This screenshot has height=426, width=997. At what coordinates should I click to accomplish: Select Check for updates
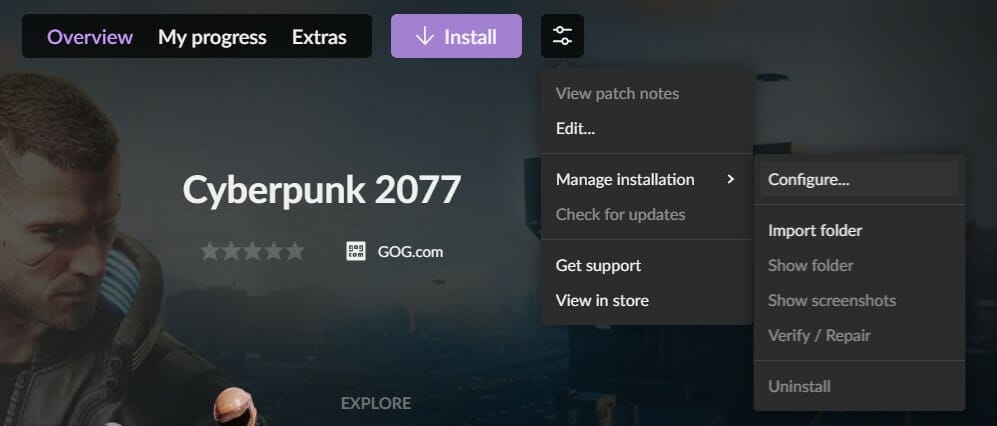620,214
